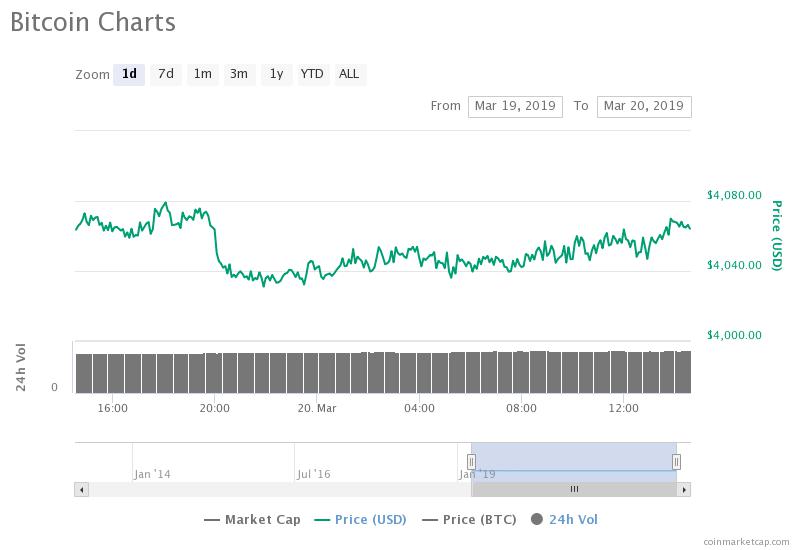Click the coinmarketcap.com credit link

(746, 541)
